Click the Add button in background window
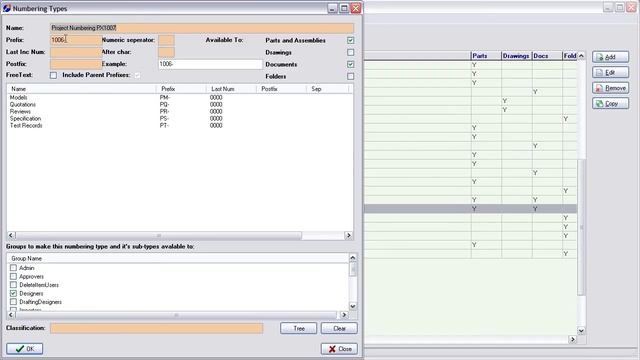The height and width of the screenshot is (360, 640). pos(610,57)
